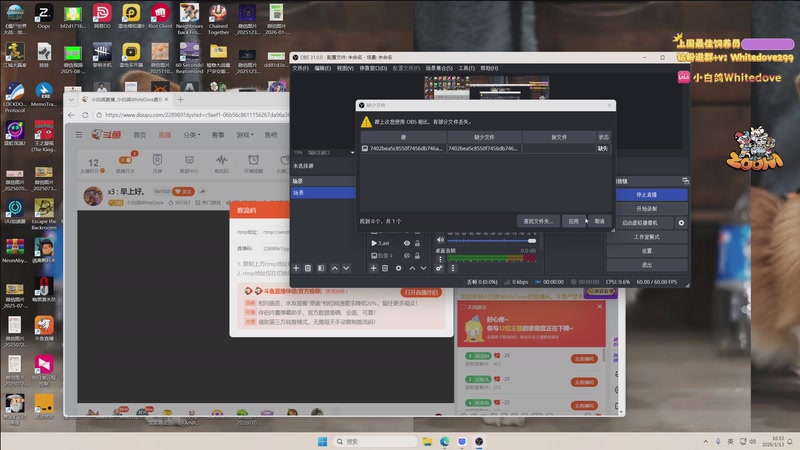Open OBS from the taskbar

(x=479, y=441)
